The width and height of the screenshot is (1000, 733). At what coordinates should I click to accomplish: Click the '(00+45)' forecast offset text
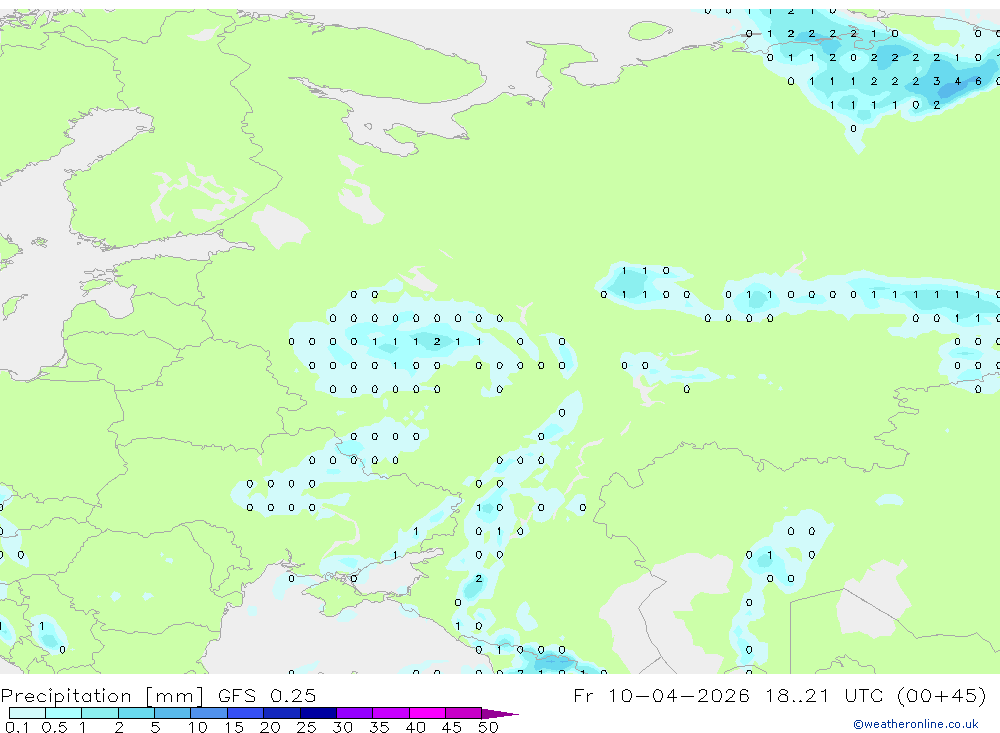(941, 695)
